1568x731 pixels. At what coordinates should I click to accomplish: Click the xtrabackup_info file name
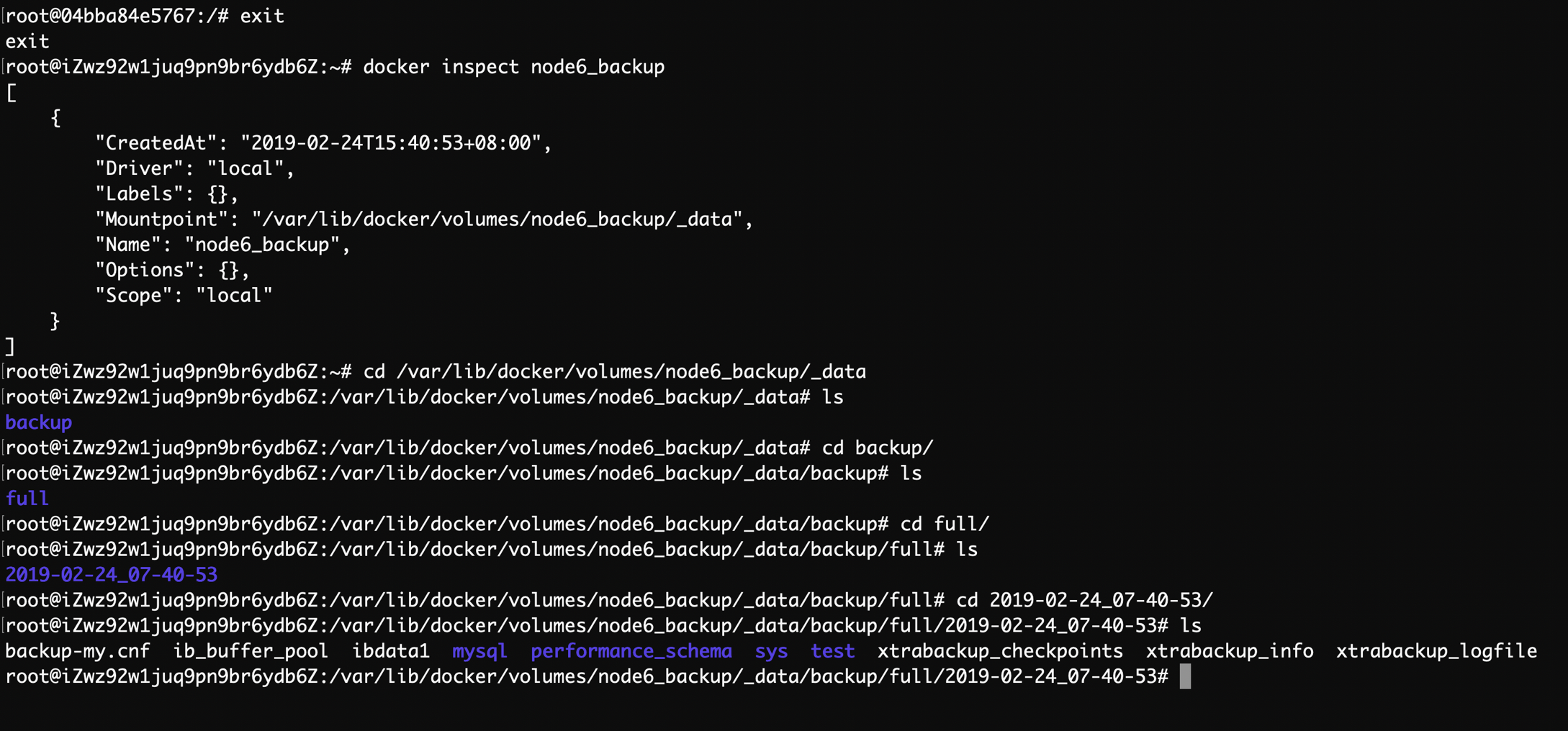click(1230, 651)
